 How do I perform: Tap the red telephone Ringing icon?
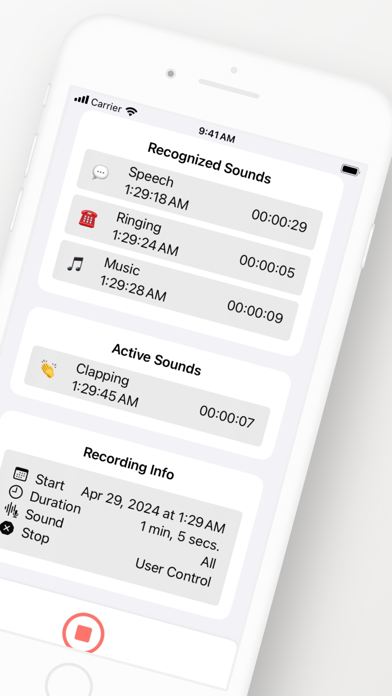(x=88, y=218)
